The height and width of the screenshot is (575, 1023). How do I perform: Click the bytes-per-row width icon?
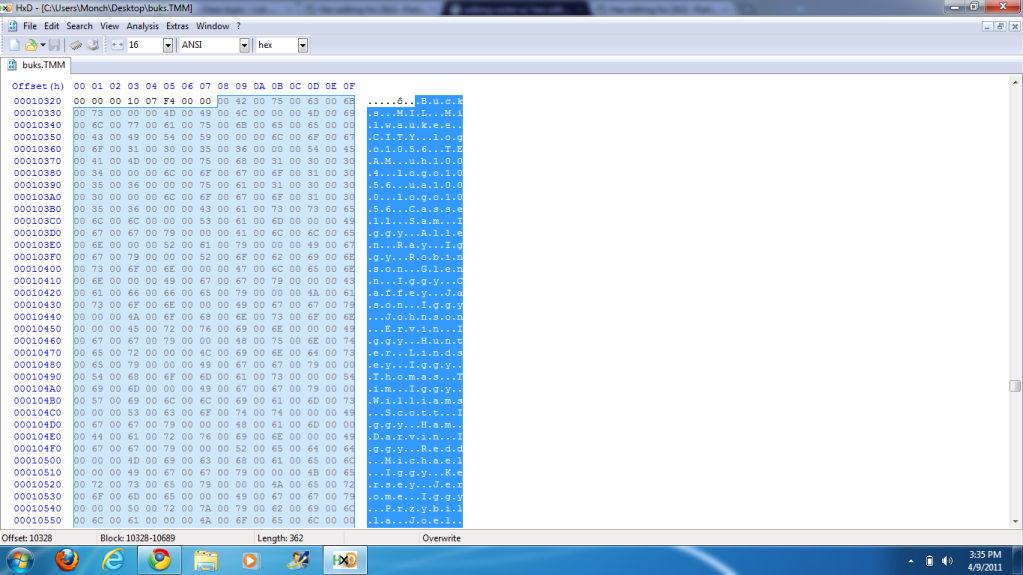tap(116, 45)
